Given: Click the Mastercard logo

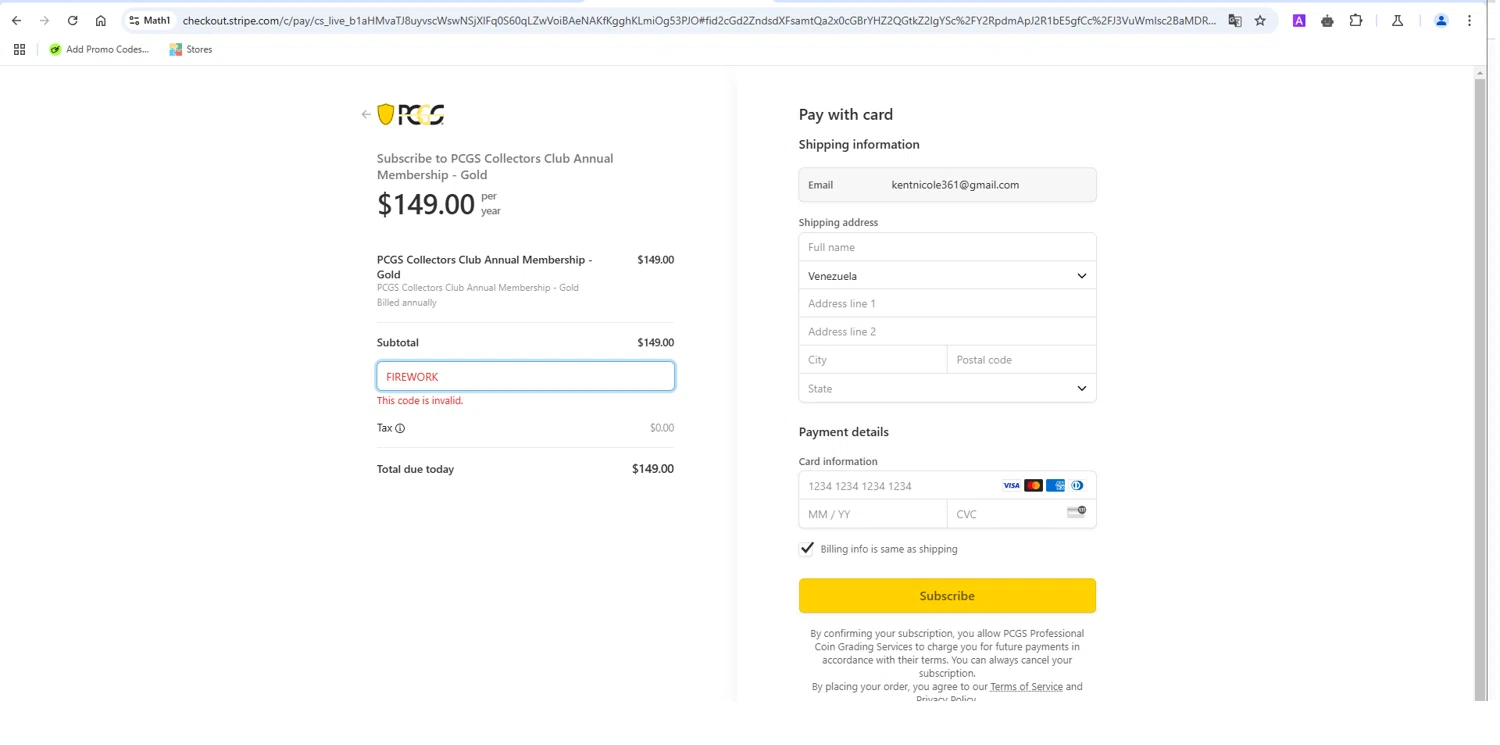Looking at the screenshot, I should 1033,486.
